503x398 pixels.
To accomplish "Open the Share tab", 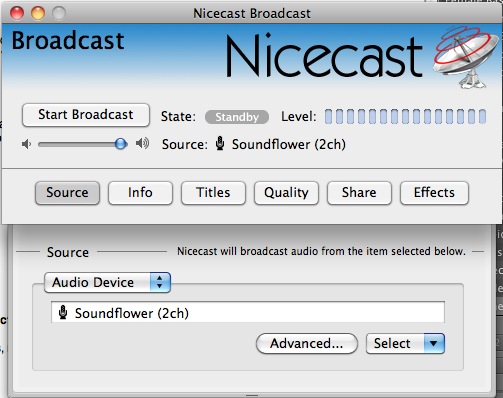I will (x=359, y=193).
